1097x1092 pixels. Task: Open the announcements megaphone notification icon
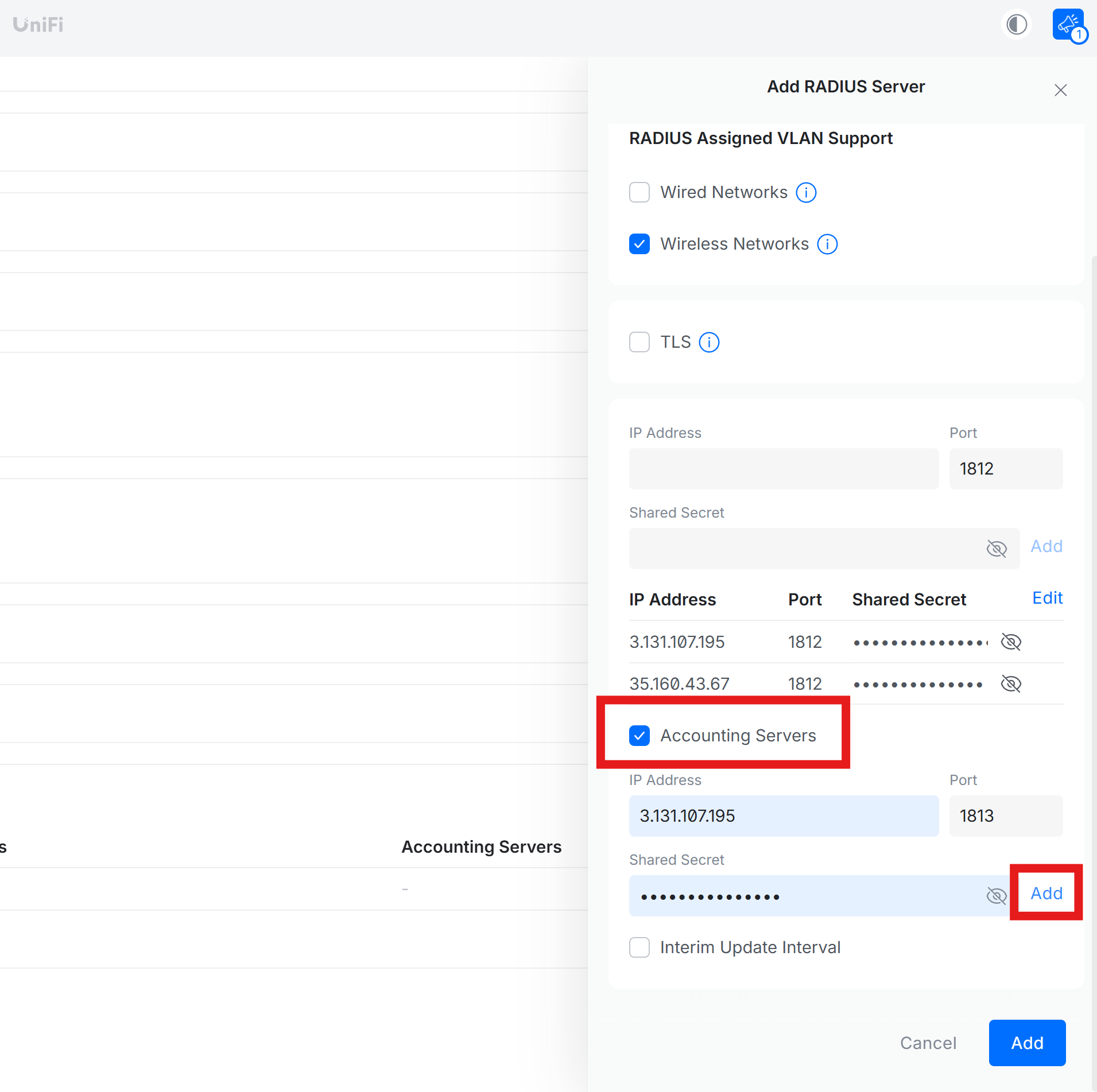pos(1068,24)
